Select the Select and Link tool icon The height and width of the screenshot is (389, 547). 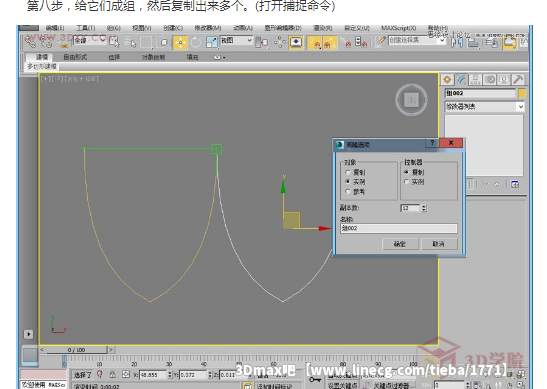(30, 43)
